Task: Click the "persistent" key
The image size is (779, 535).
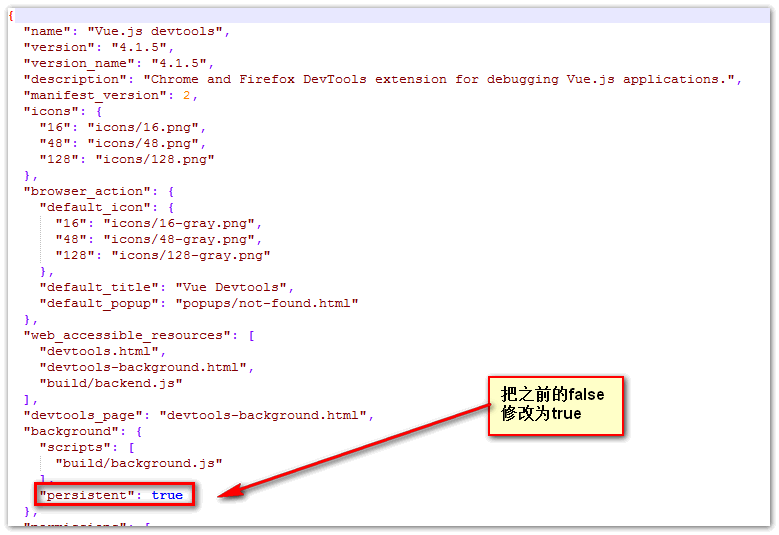Action: pos(87,495)
